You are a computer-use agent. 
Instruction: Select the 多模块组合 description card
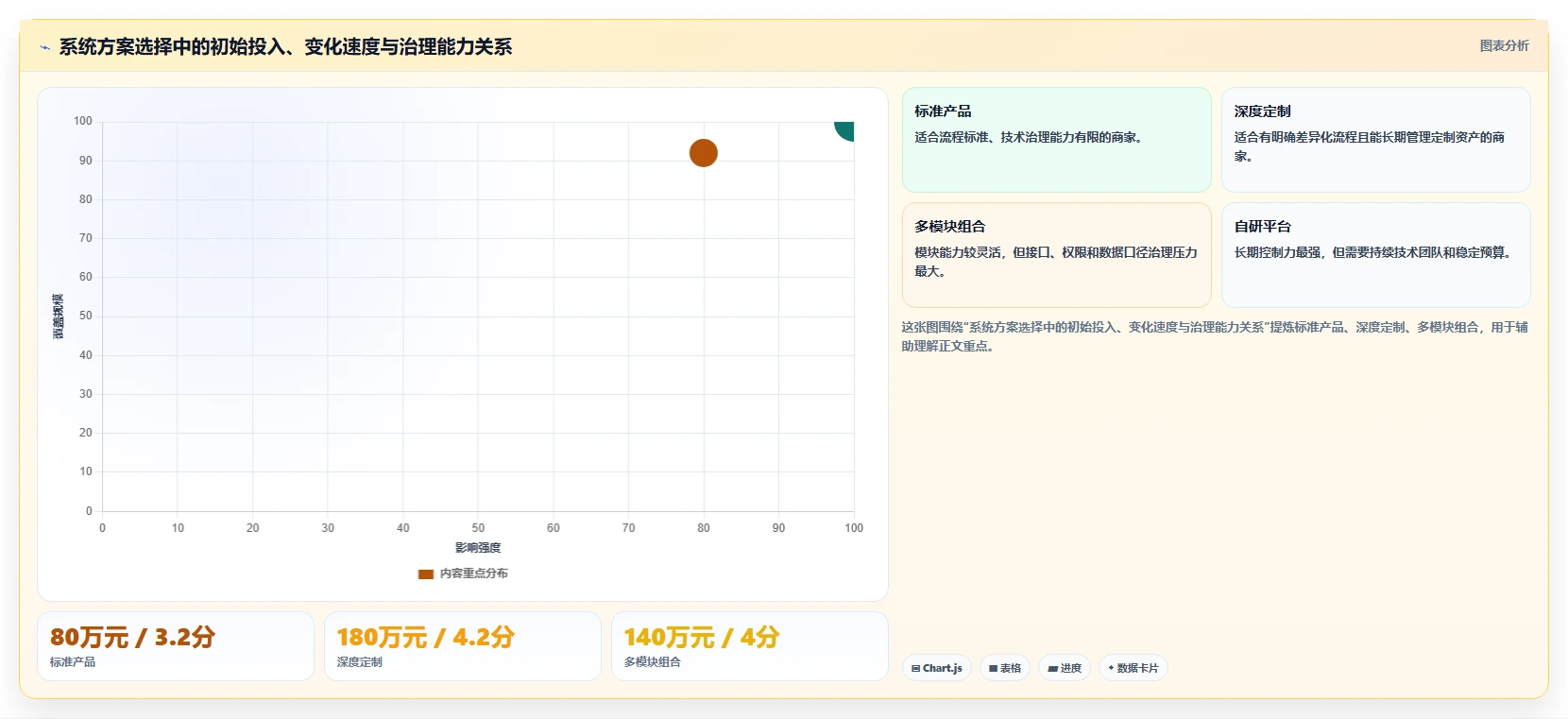tap(1056, 255)
